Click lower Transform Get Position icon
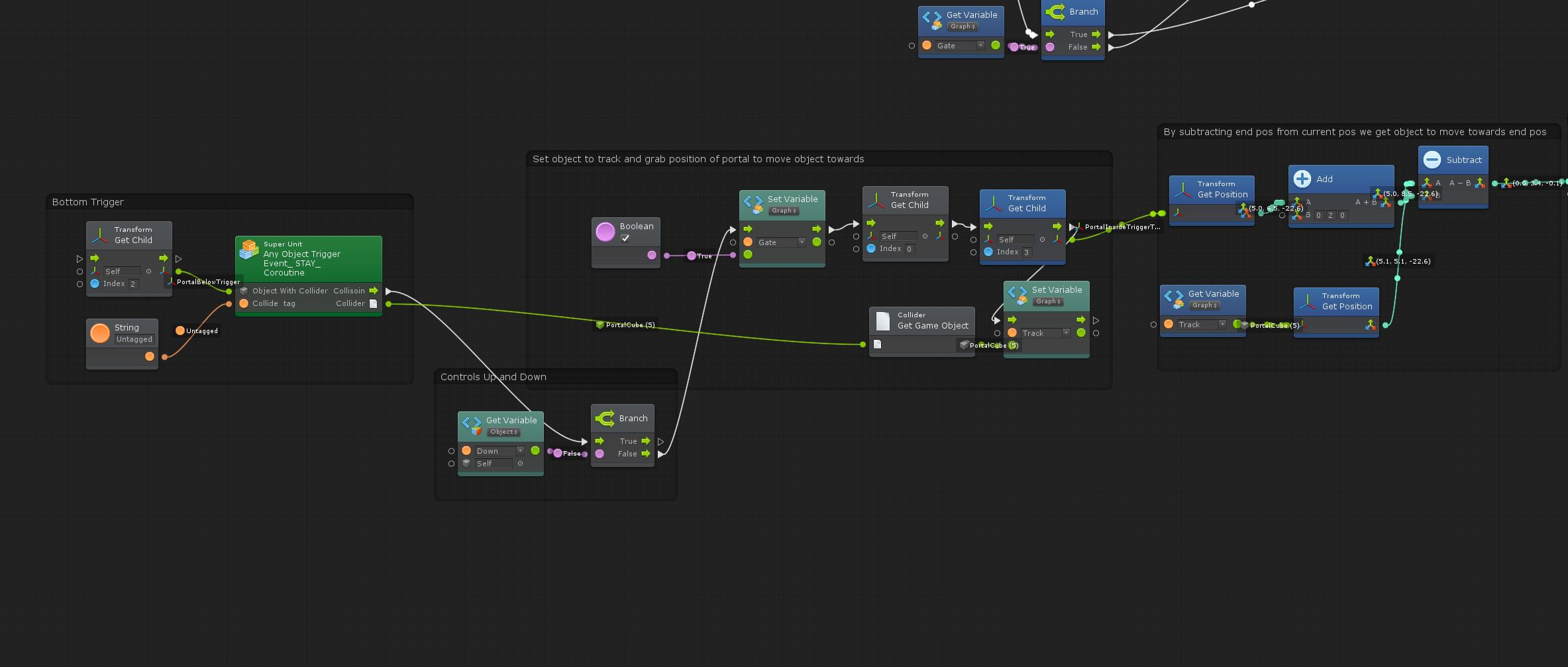 1308,301
